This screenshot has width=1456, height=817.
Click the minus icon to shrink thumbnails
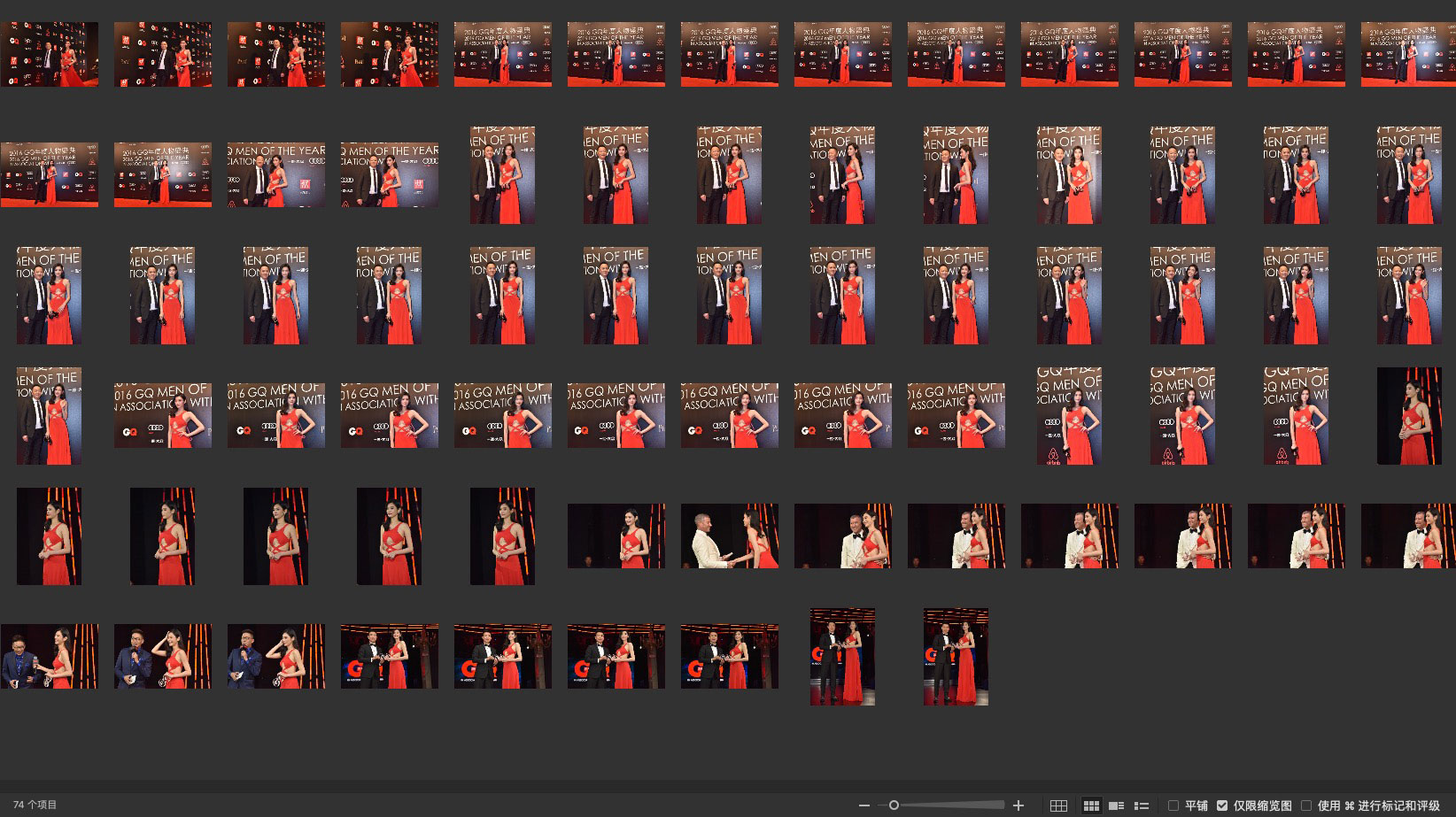pyautogui.click(x=864, y=805)
